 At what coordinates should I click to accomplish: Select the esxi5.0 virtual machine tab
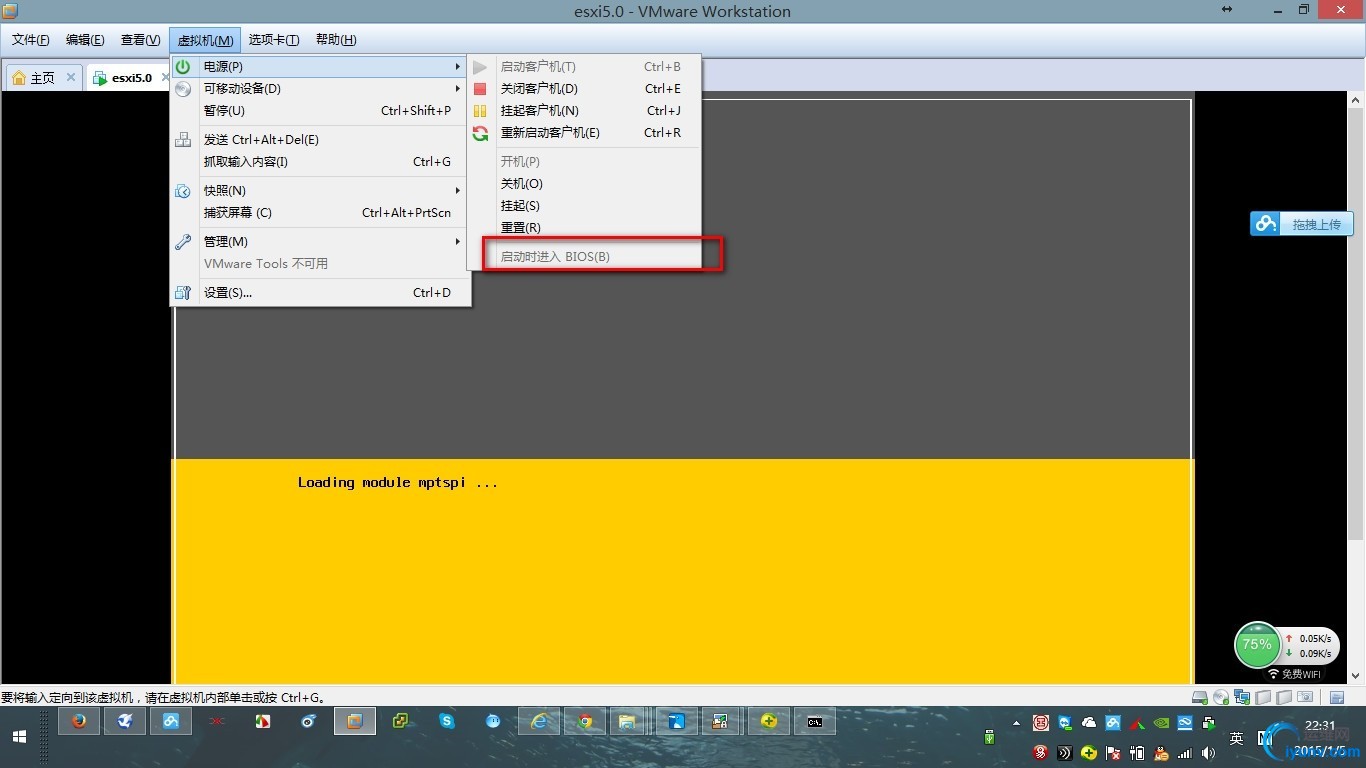click(x=131, y=77)
